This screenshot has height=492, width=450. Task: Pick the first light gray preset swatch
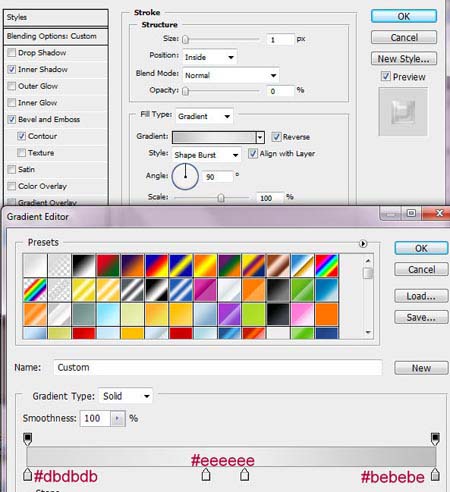point(35,265)
